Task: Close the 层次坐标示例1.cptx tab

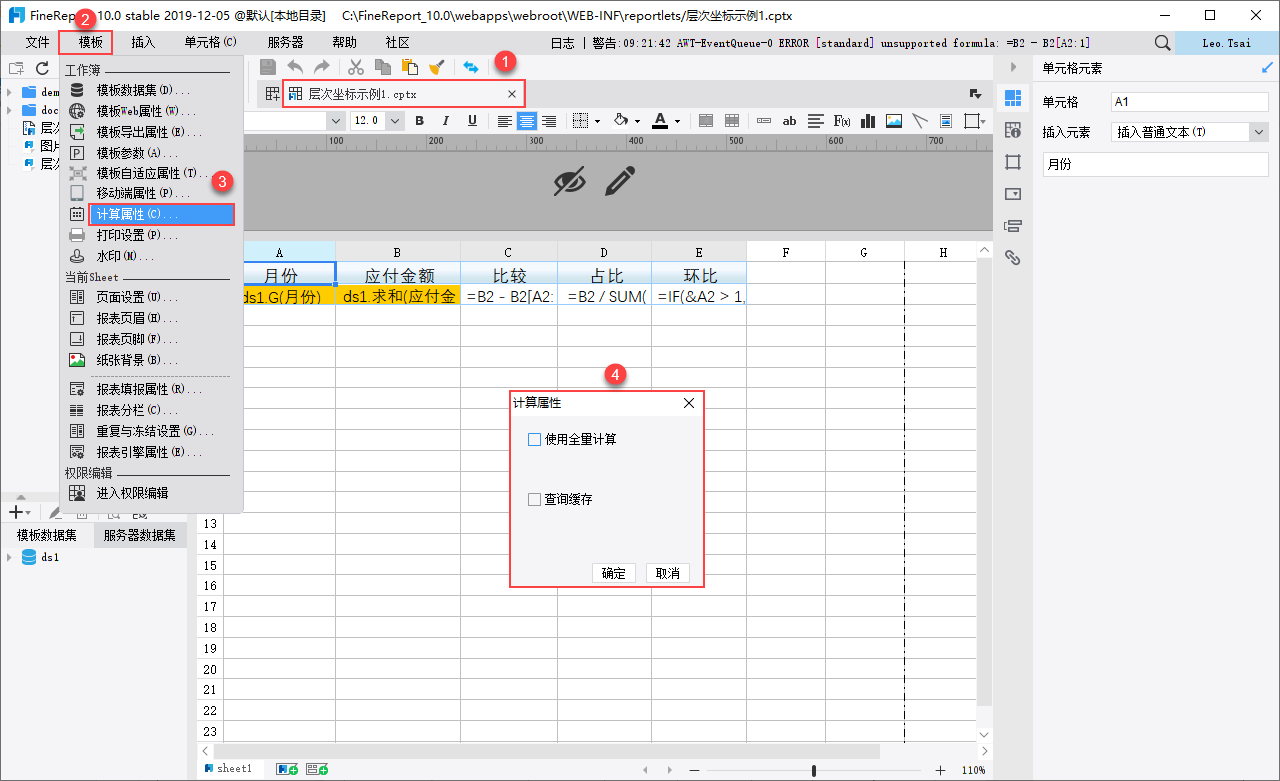Action: coord(512,94)
